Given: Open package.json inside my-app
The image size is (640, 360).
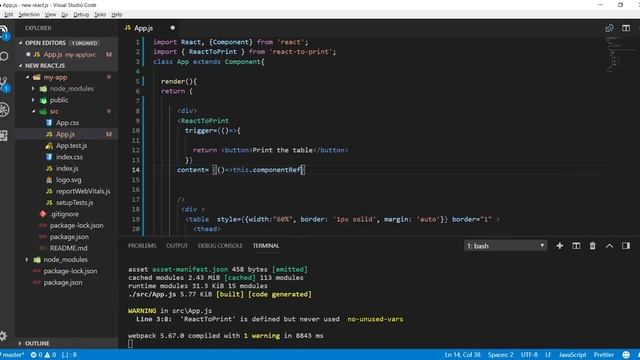Looking at the screenshot, I should point(69,237).
